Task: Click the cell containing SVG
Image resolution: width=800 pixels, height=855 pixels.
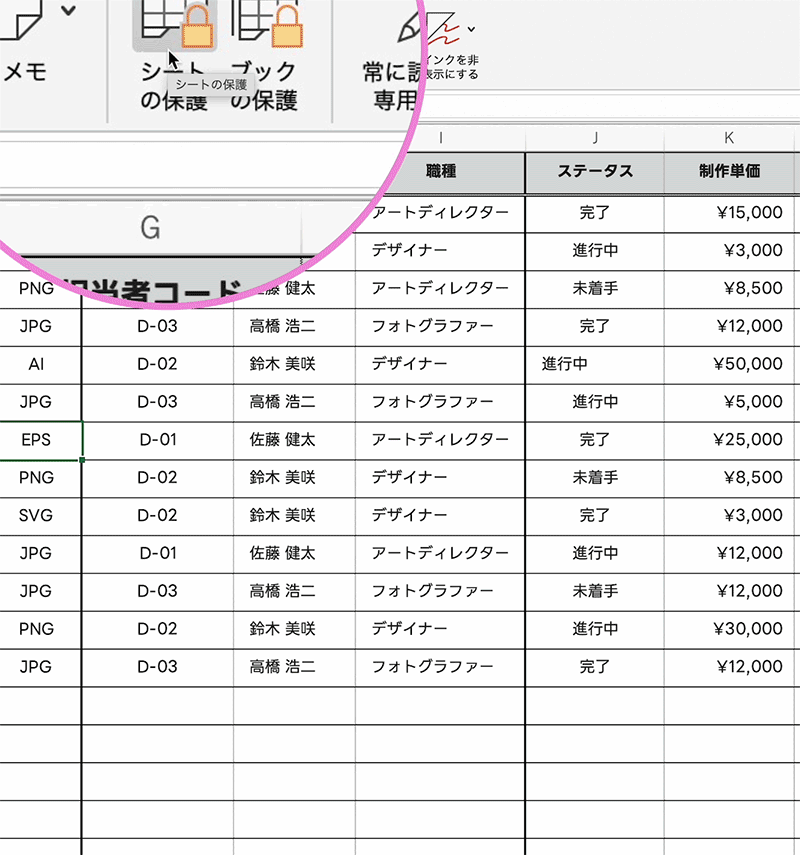Action: click(36, 515)
